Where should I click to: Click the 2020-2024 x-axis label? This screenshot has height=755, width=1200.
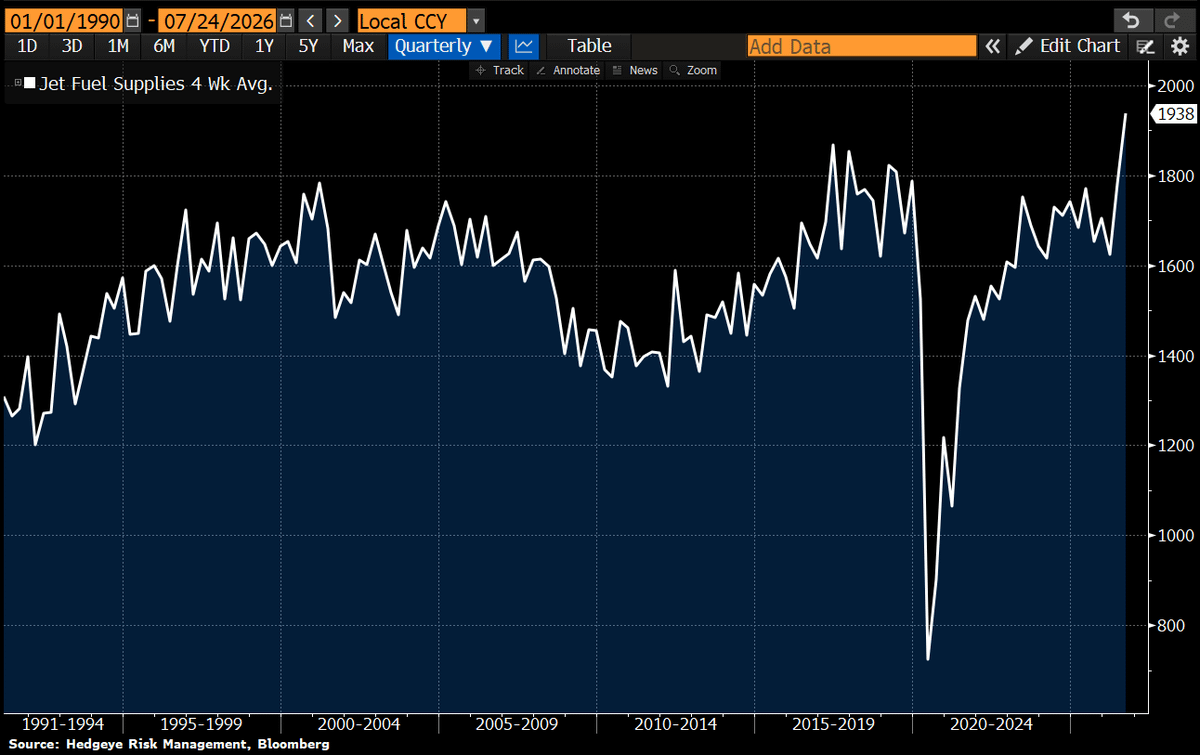click(993, 723)
